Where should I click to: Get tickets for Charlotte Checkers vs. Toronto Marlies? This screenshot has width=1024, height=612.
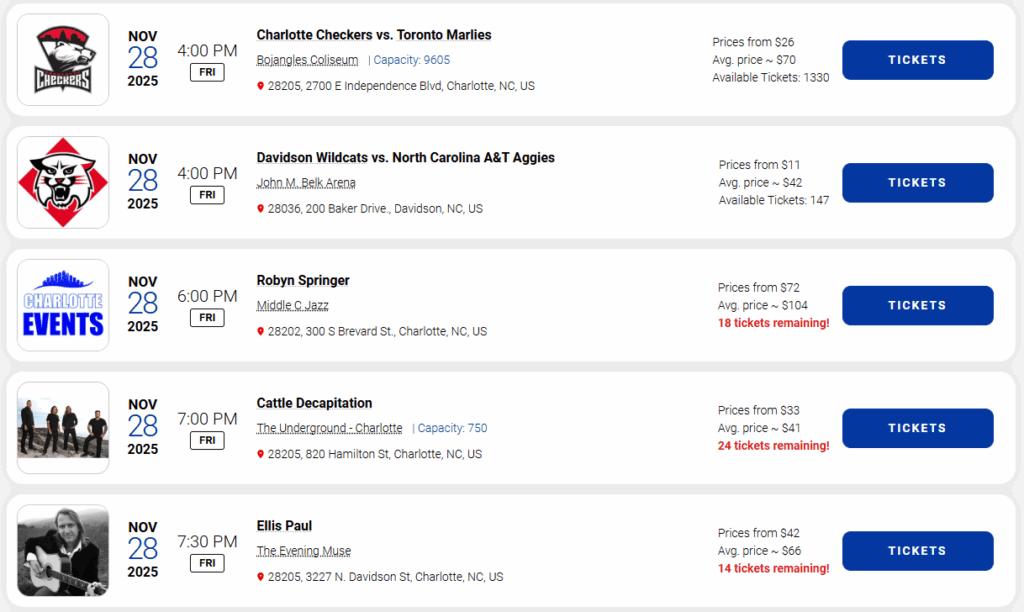[917, 60]
